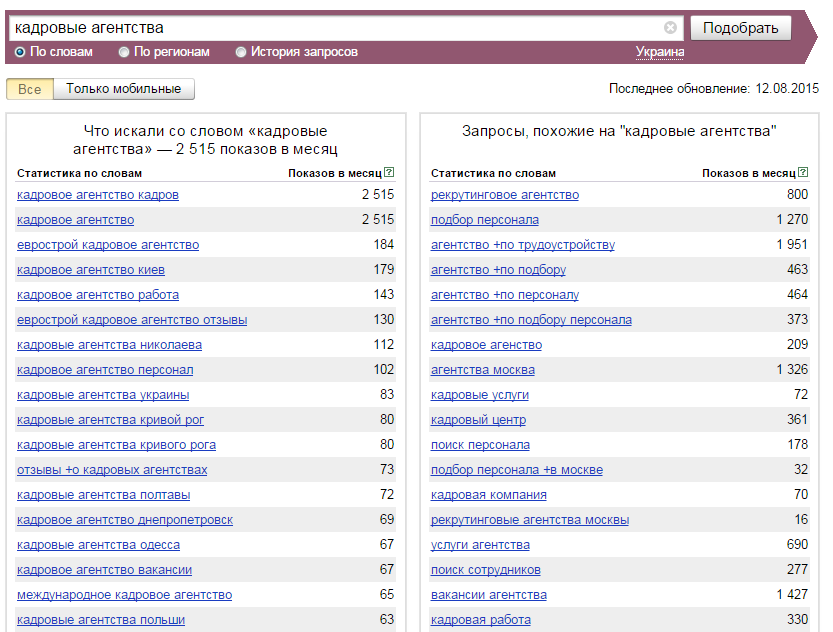
Task: Open link 'кадровые услуги'
Action: coord(480,395)
